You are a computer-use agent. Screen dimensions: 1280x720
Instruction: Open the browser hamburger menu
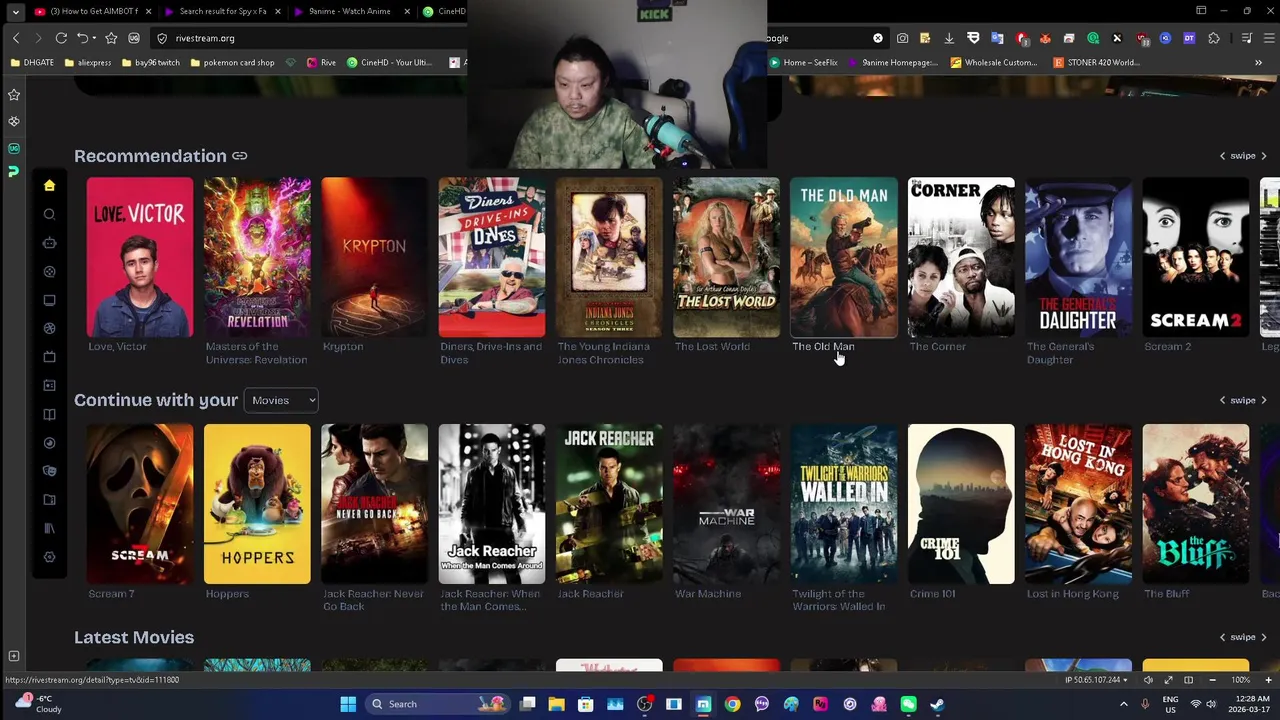coord(1270,38)
